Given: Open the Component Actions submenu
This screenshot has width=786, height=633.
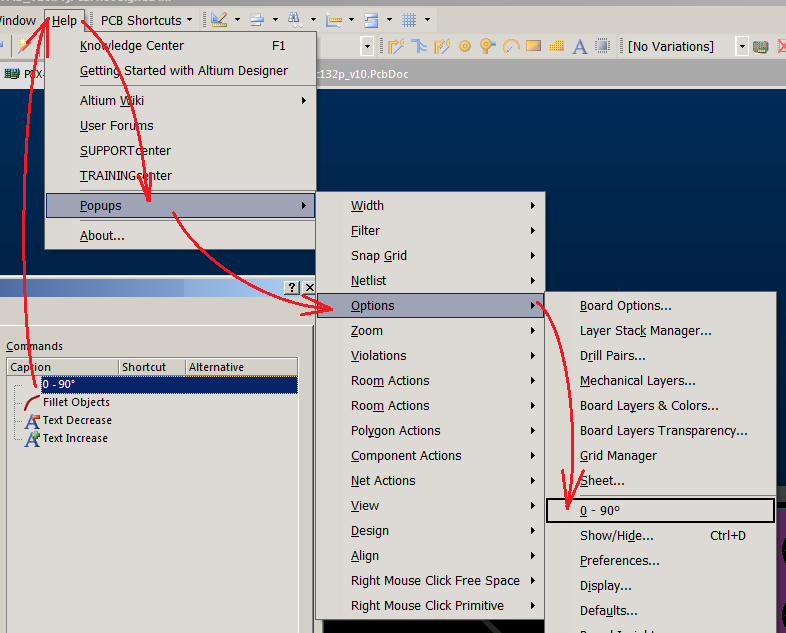Looking at the screenshot, I should click(431, 456).
